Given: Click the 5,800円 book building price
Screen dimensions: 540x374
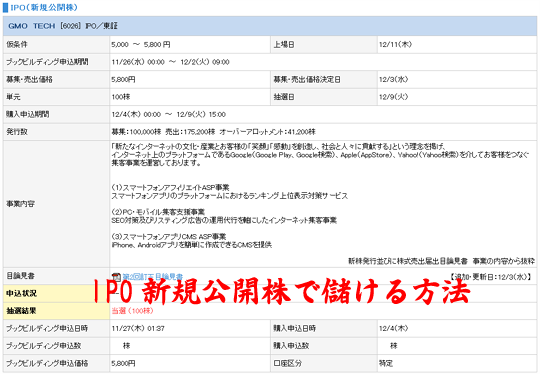Looking at the screenshot, I should coord(123,363).
